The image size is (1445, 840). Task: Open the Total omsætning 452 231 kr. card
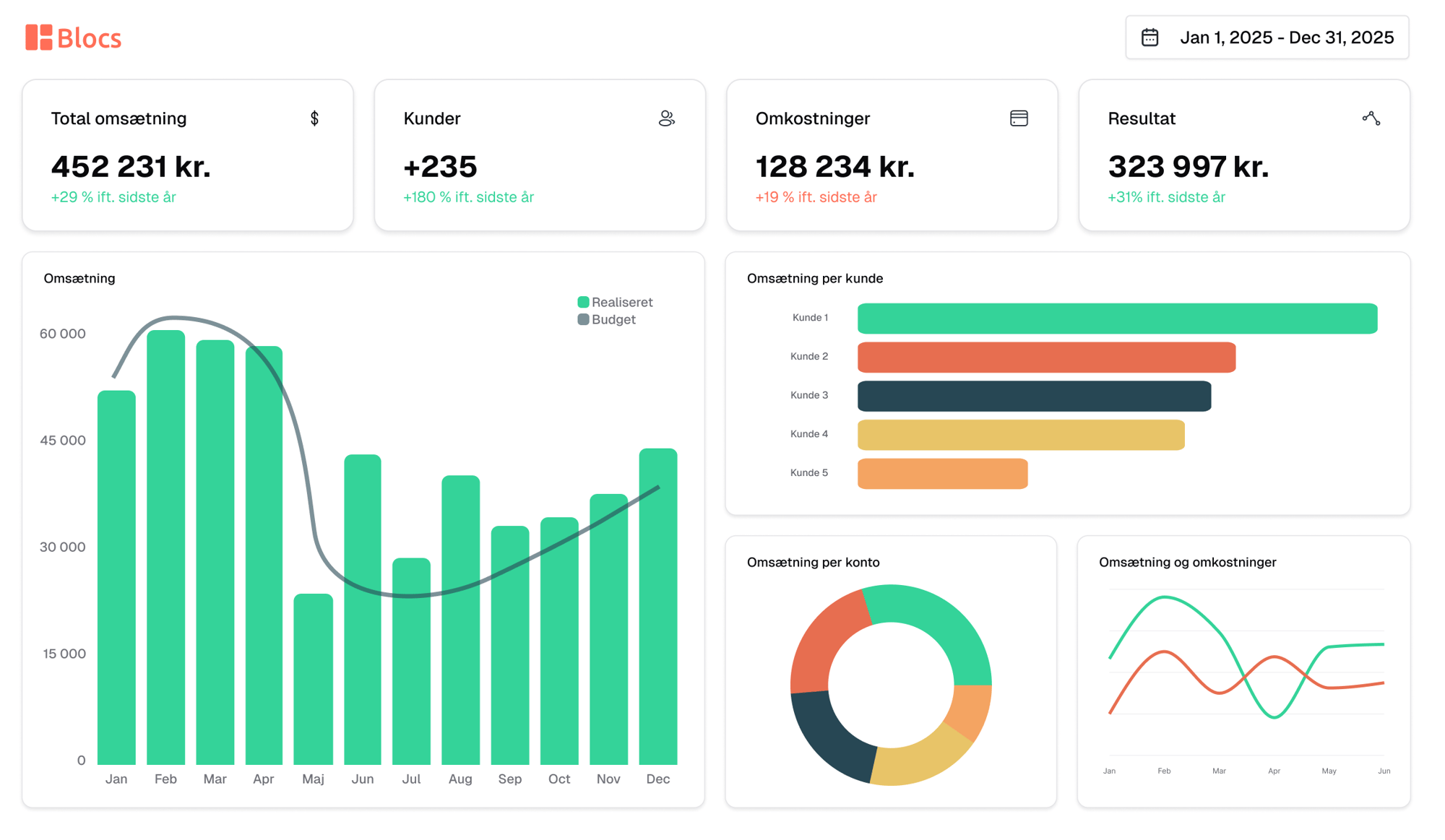pos(188,155)
